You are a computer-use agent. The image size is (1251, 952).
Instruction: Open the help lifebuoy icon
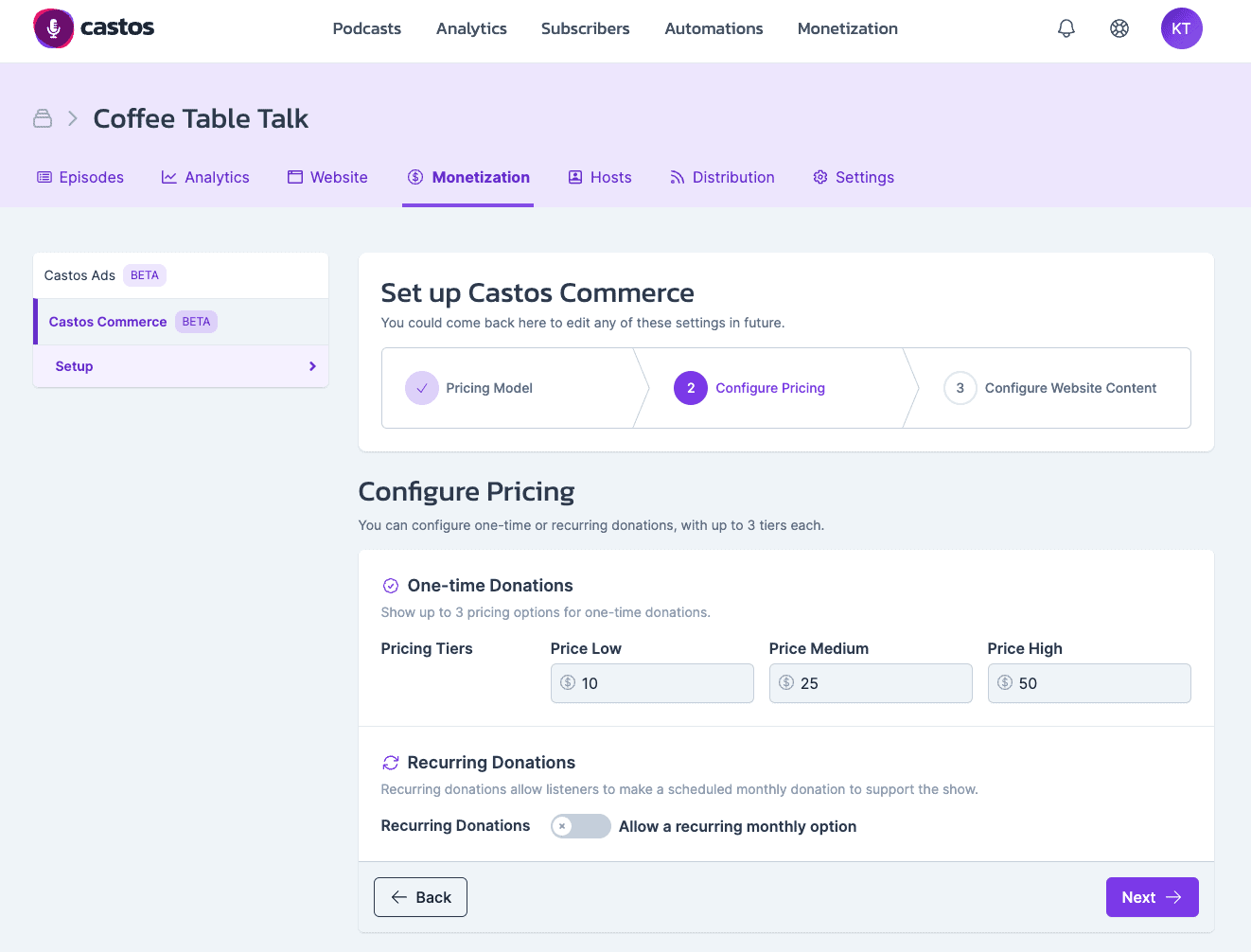tap(1119, 28)
